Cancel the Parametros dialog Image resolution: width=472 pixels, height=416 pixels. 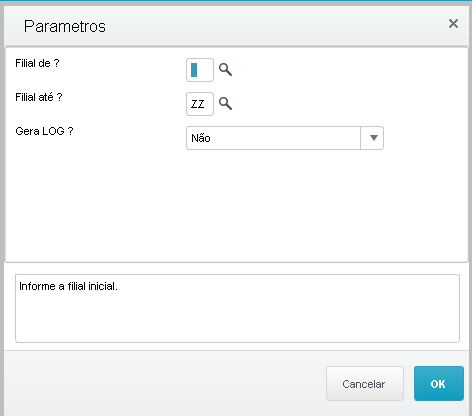point(365,384)
